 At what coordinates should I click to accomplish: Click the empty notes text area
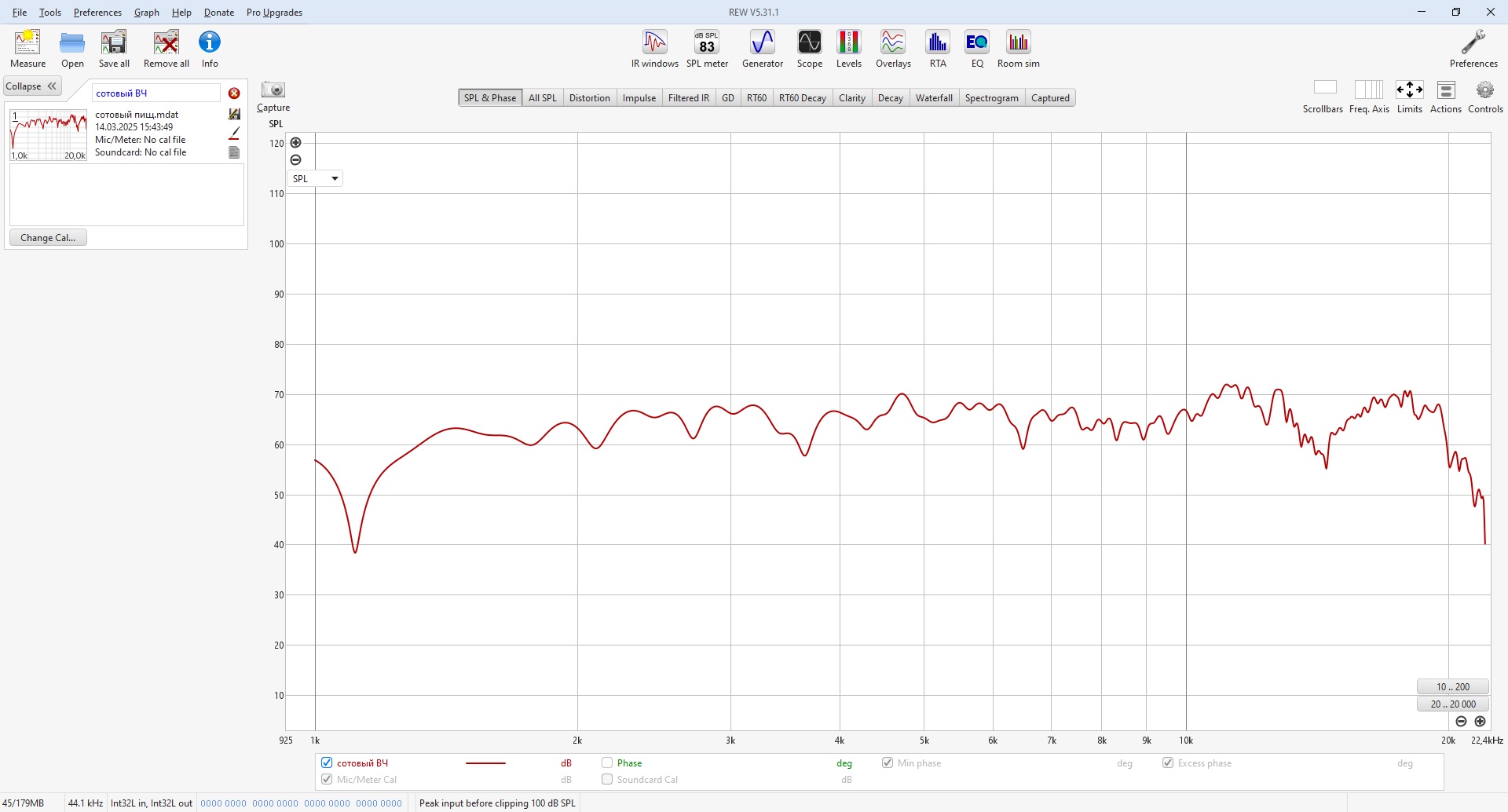pos(126,195)
